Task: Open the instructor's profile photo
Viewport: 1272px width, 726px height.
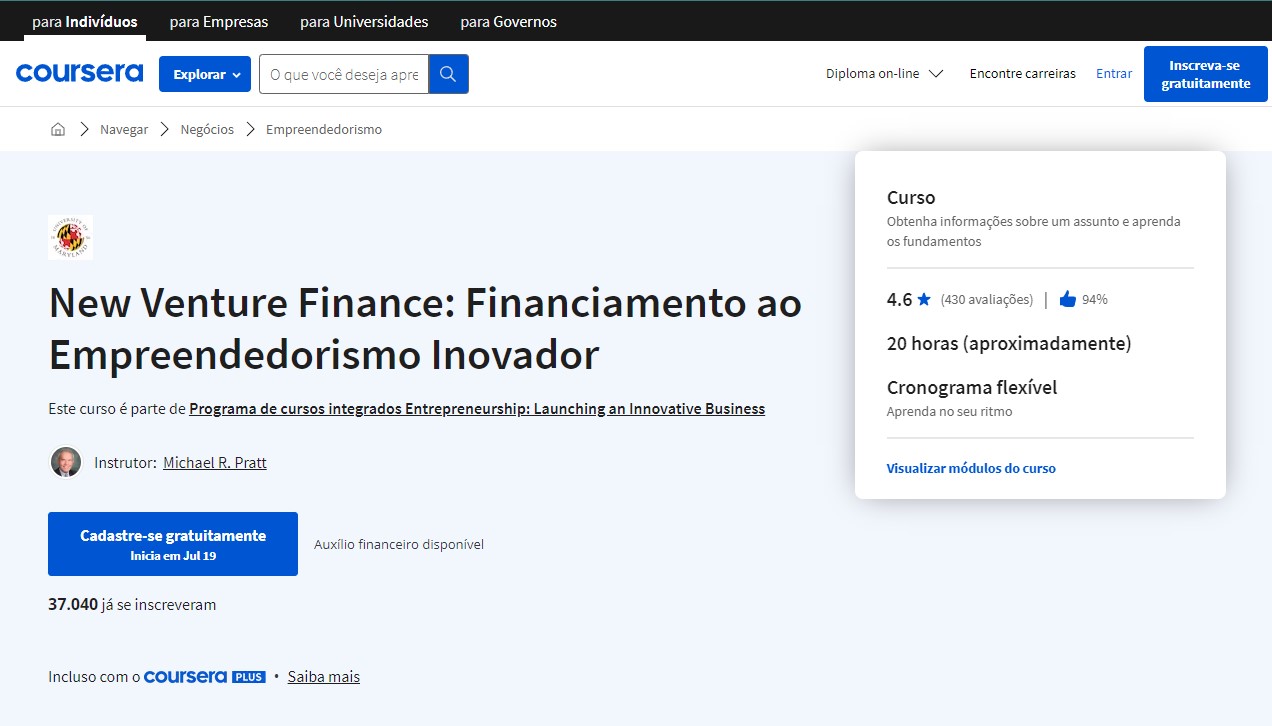Action: tap(66, 462)
